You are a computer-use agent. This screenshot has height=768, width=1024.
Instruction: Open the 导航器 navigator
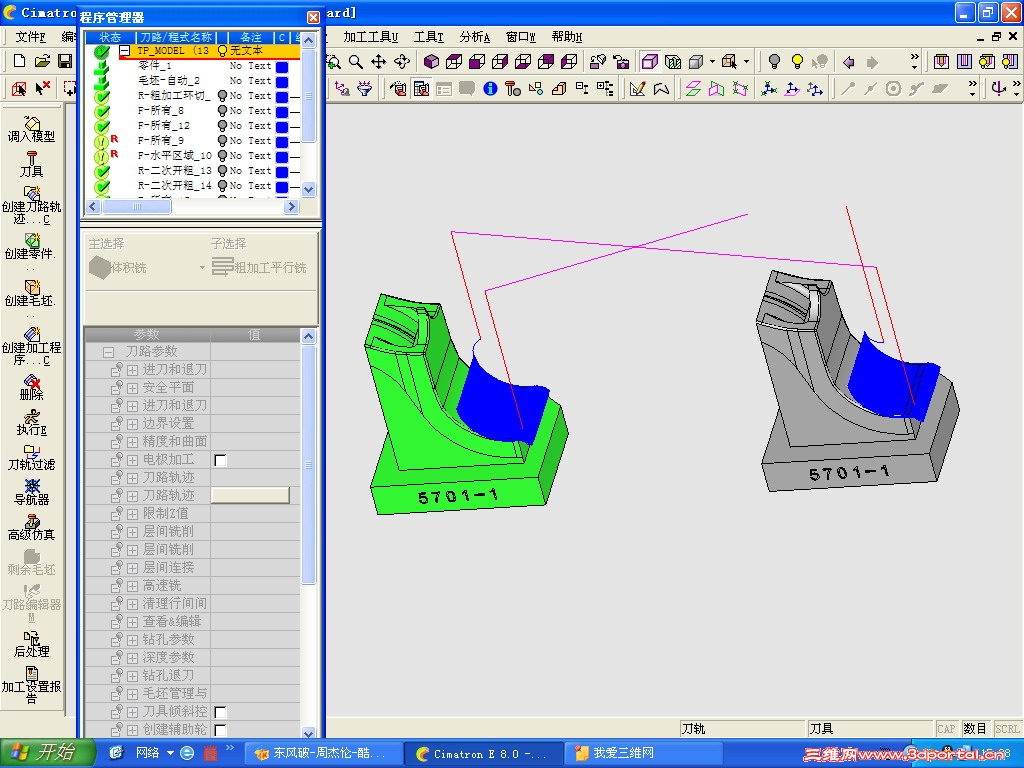pos(31,492)
